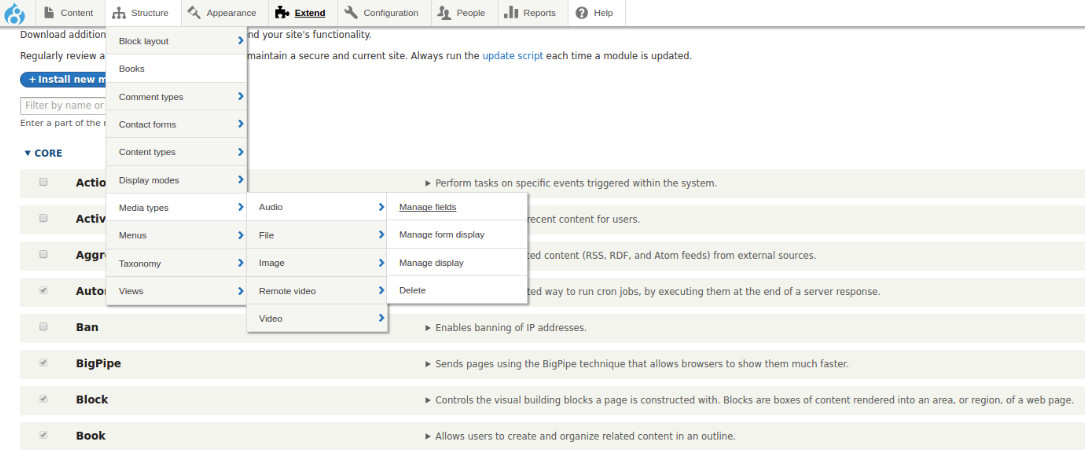The width and height of the screenshot is (1085, 450).
Task: Click the Structure hierarchy icon
Action: [119, 13]
